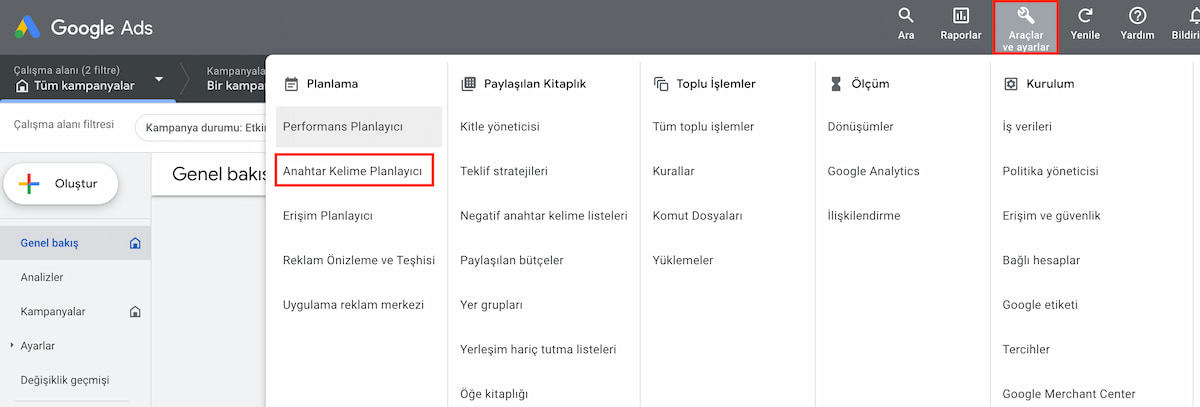Click the Toplu İşlemler copy icon

660,84
